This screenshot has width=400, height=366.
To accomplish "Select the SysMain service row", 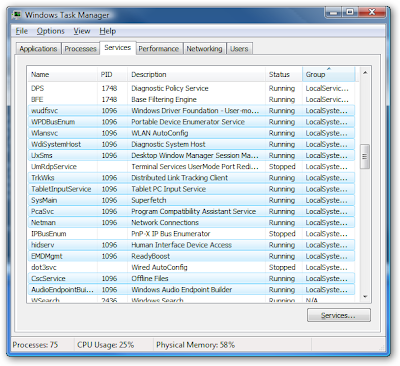I will [192, 200].
